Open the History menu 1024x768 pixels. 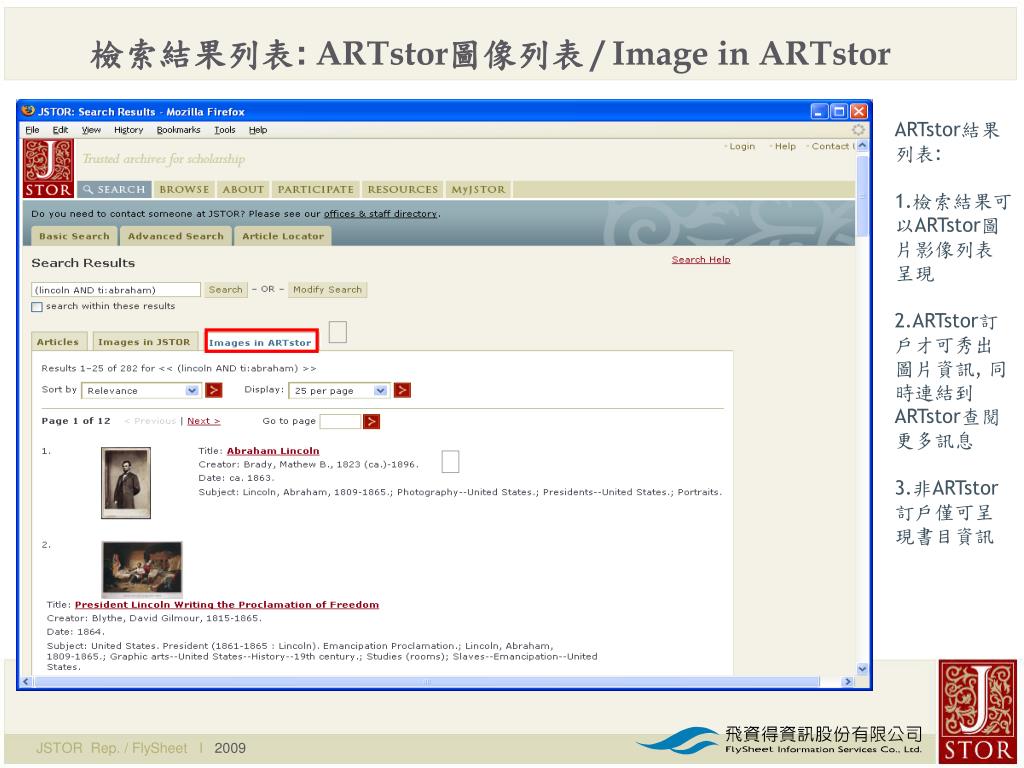128,130
